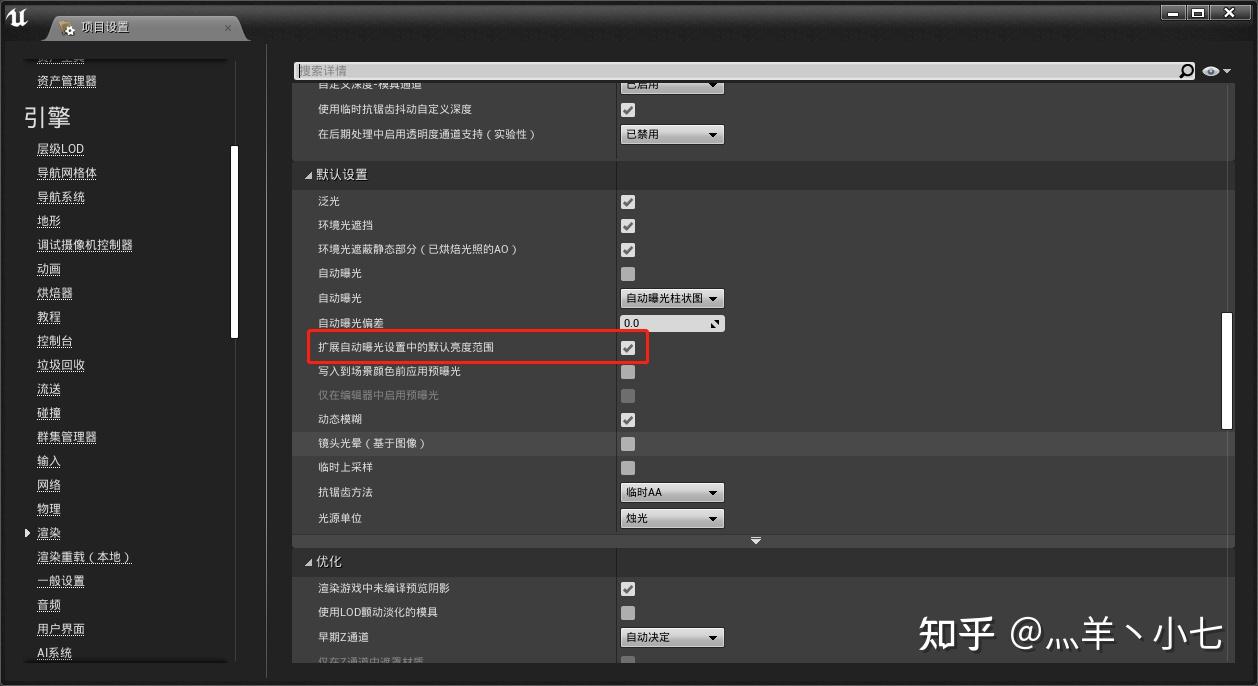Click the arrow next to 渲染 in sidebar
1258x686 pixels.
click(x=28, y=533)
